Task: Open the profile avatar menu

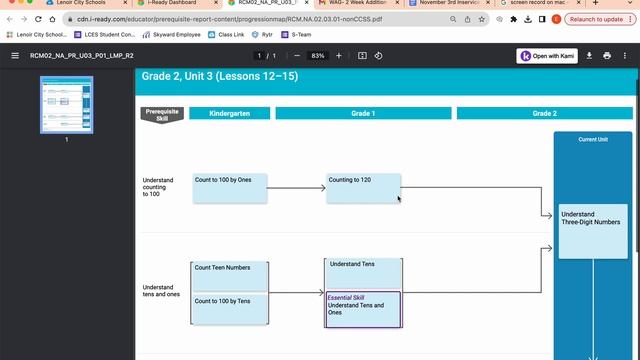Action: click(x=556, y=19)
